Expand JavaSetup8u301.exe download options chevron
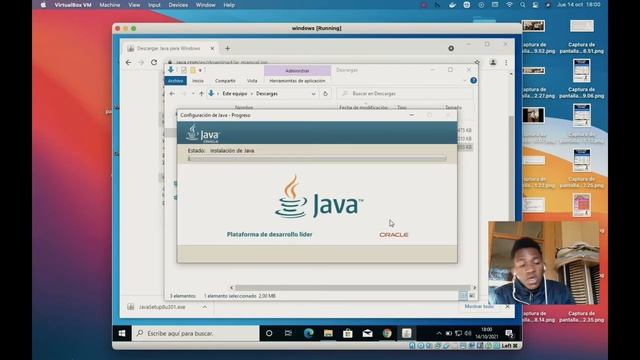This screenshot has width=640, height=360. pos(204,307)
